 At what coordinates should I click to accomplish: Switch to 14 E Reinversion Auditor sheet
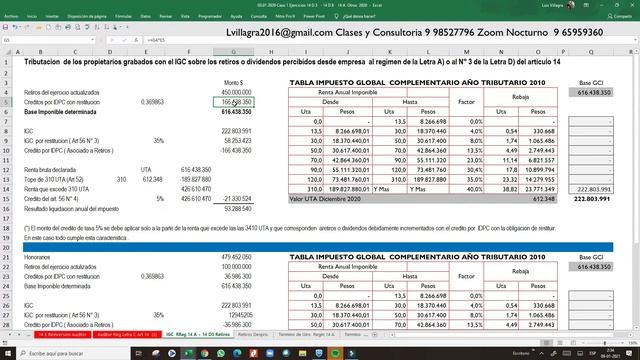(62, 334)
